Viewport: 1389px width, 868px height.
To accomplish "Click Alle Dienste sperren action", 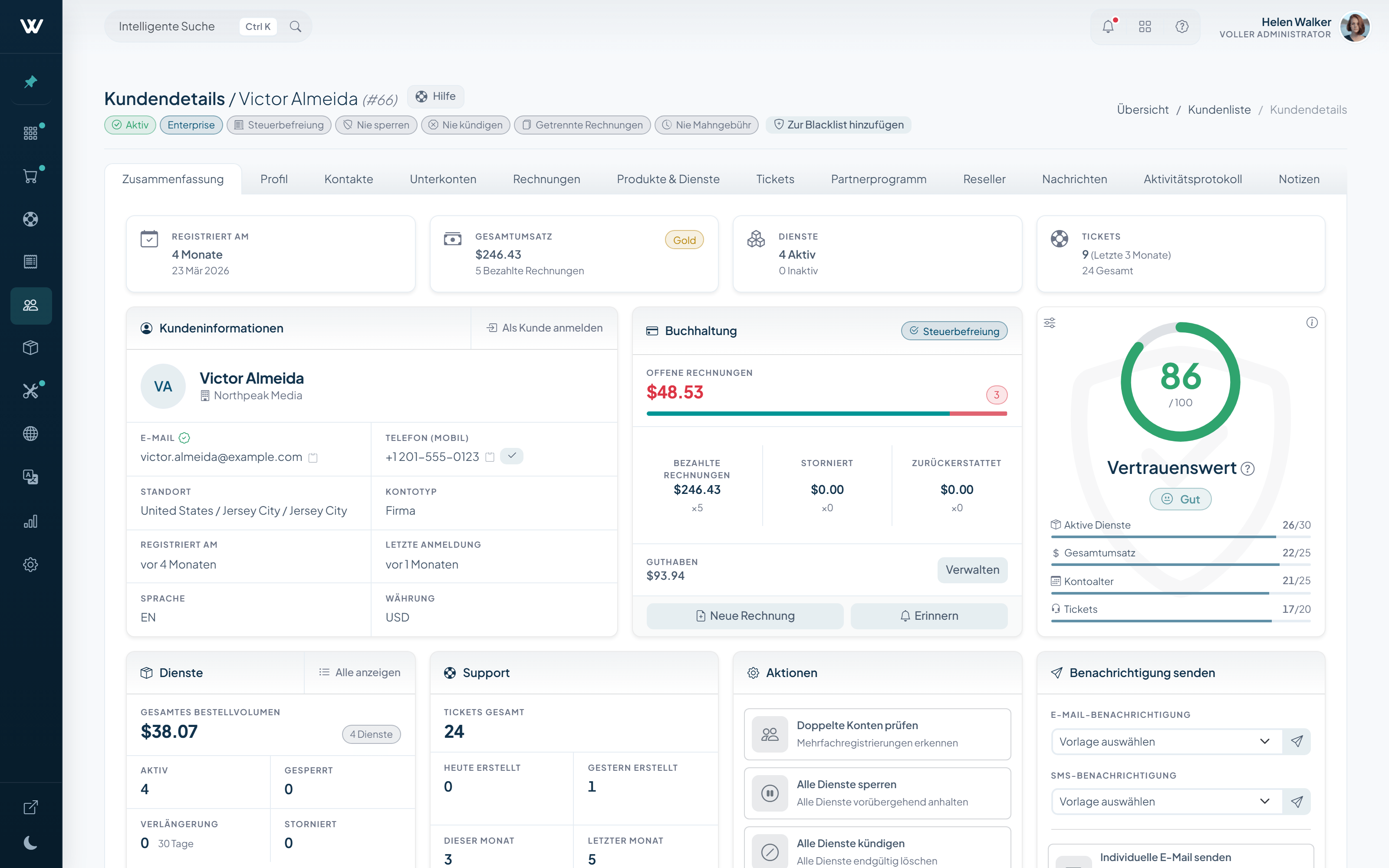I will tap(877, 793).
